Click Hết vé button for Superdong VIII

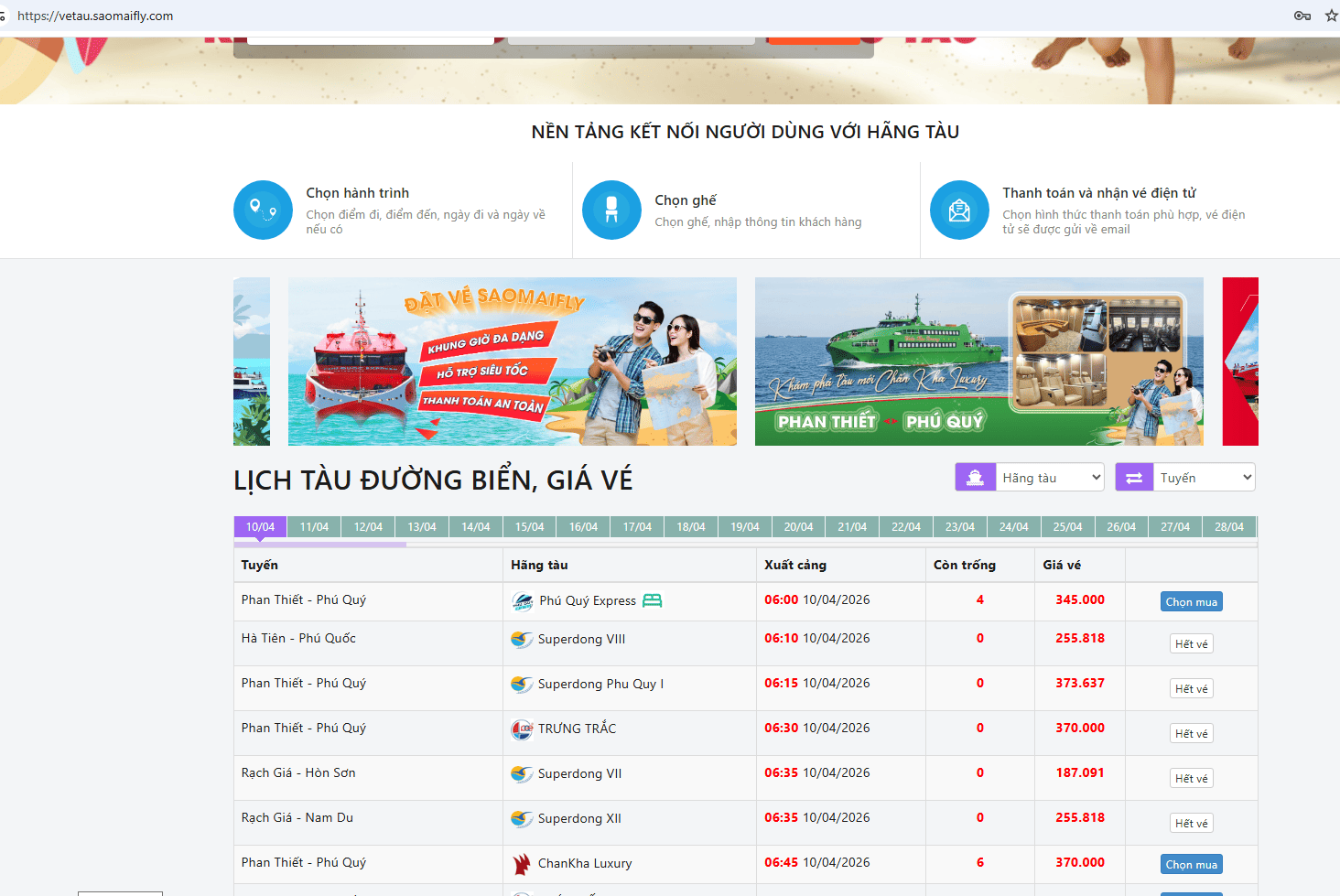[1191, 644]
